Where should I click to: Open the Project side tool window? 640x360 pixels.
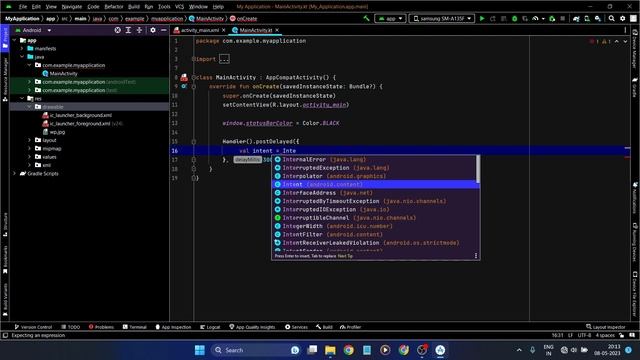[x=5, y=39]
